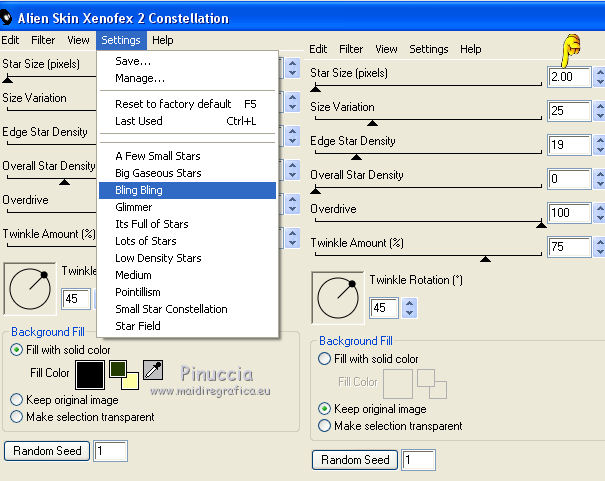Select right Fill with solid color radio
Screen dimensions: 605x481
324,359
